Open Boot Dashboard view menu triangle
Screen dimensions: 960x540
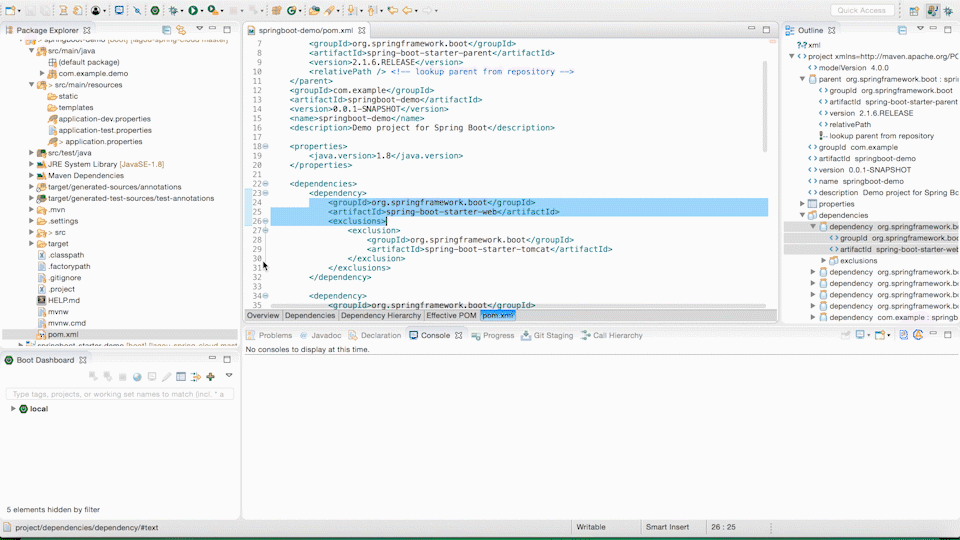[x=229, y=375]
